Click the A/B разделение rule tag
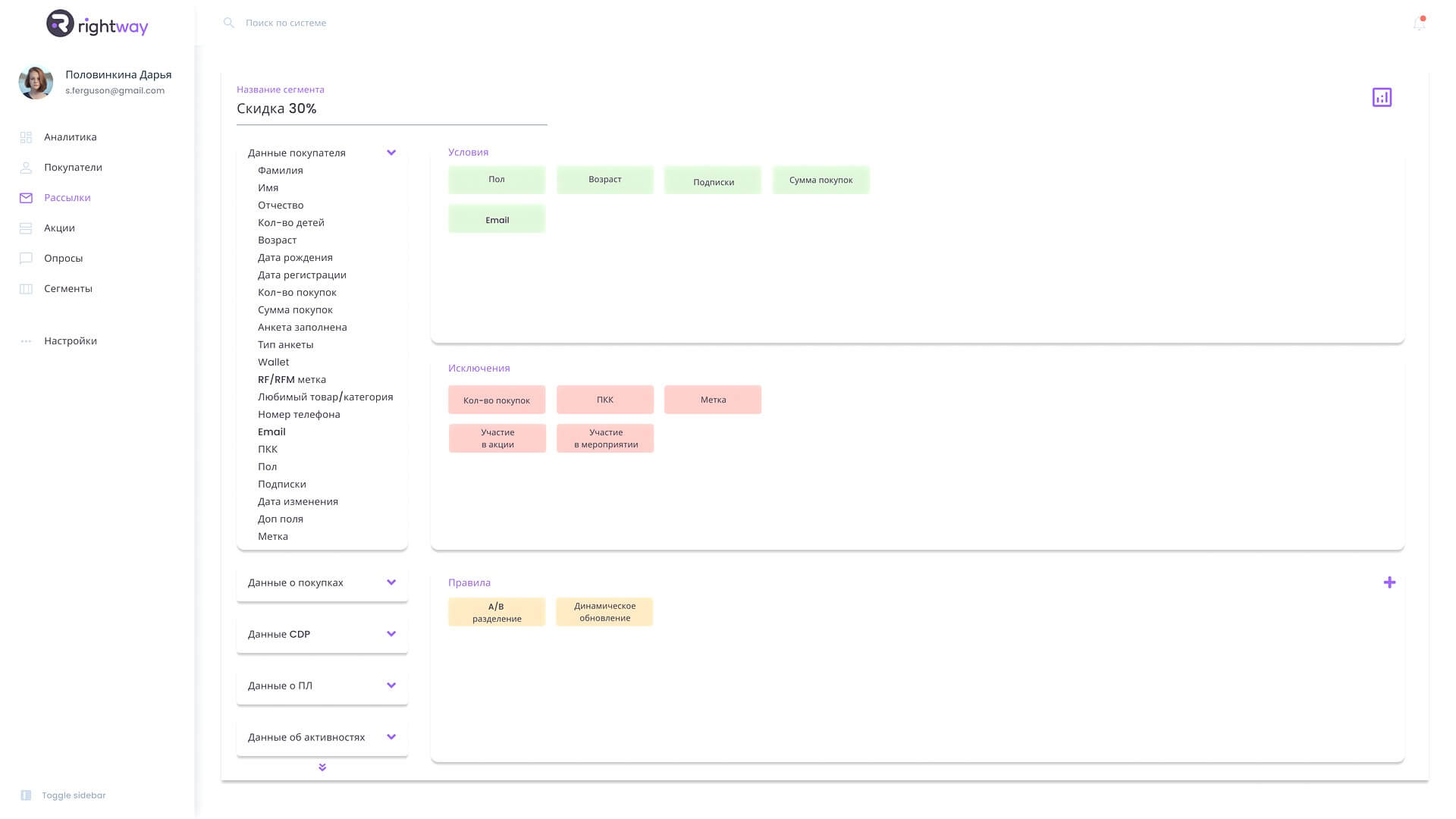Viewport: 1456px width, 819px height. [x=496, y=612]
